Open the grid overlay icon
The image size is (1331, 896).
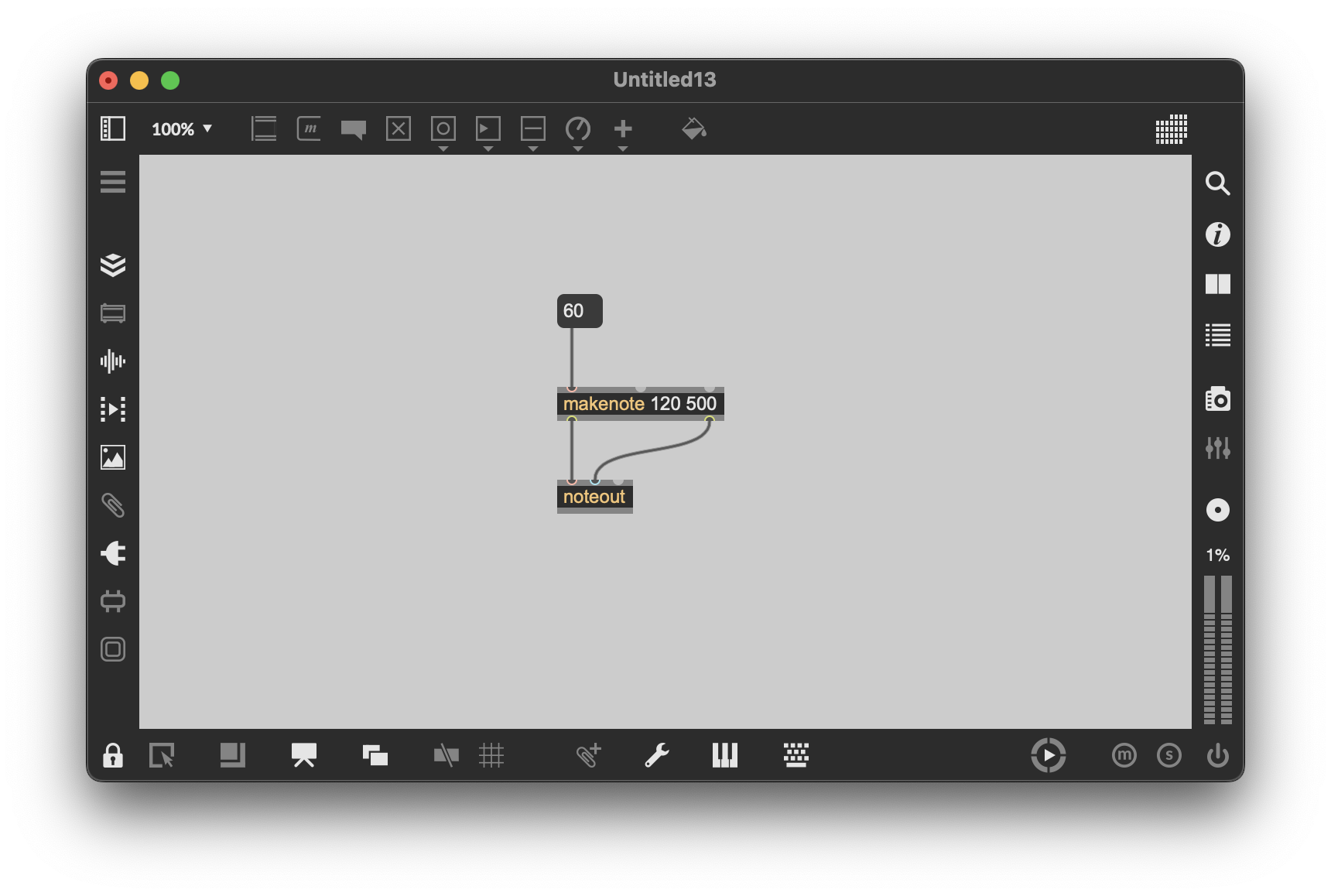click(x=493, y=756)
